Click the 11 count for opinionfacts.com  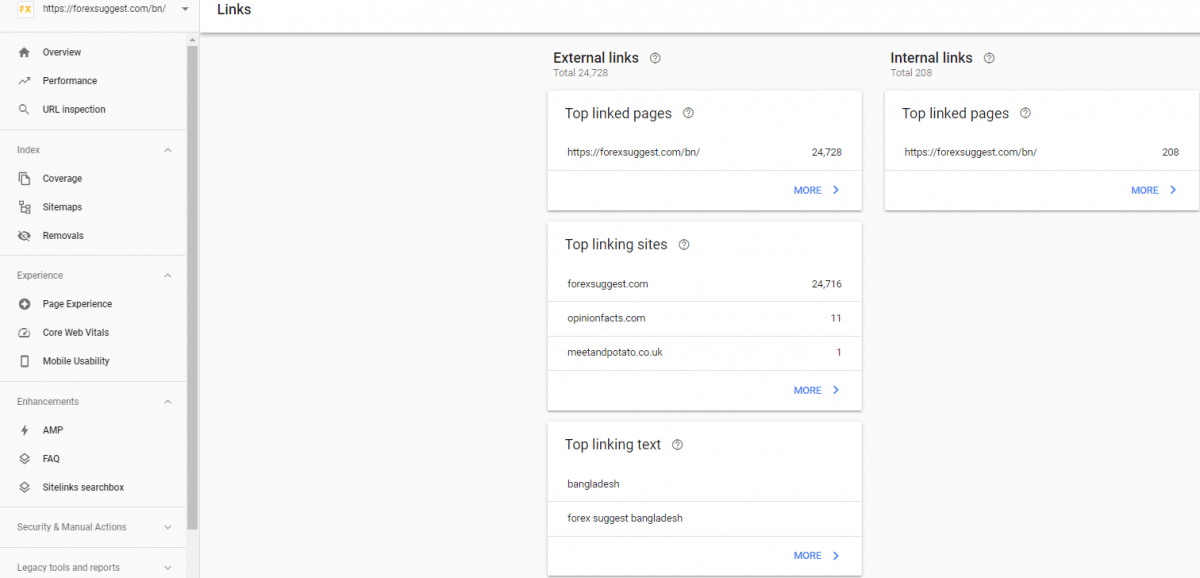tap(836, 318)
